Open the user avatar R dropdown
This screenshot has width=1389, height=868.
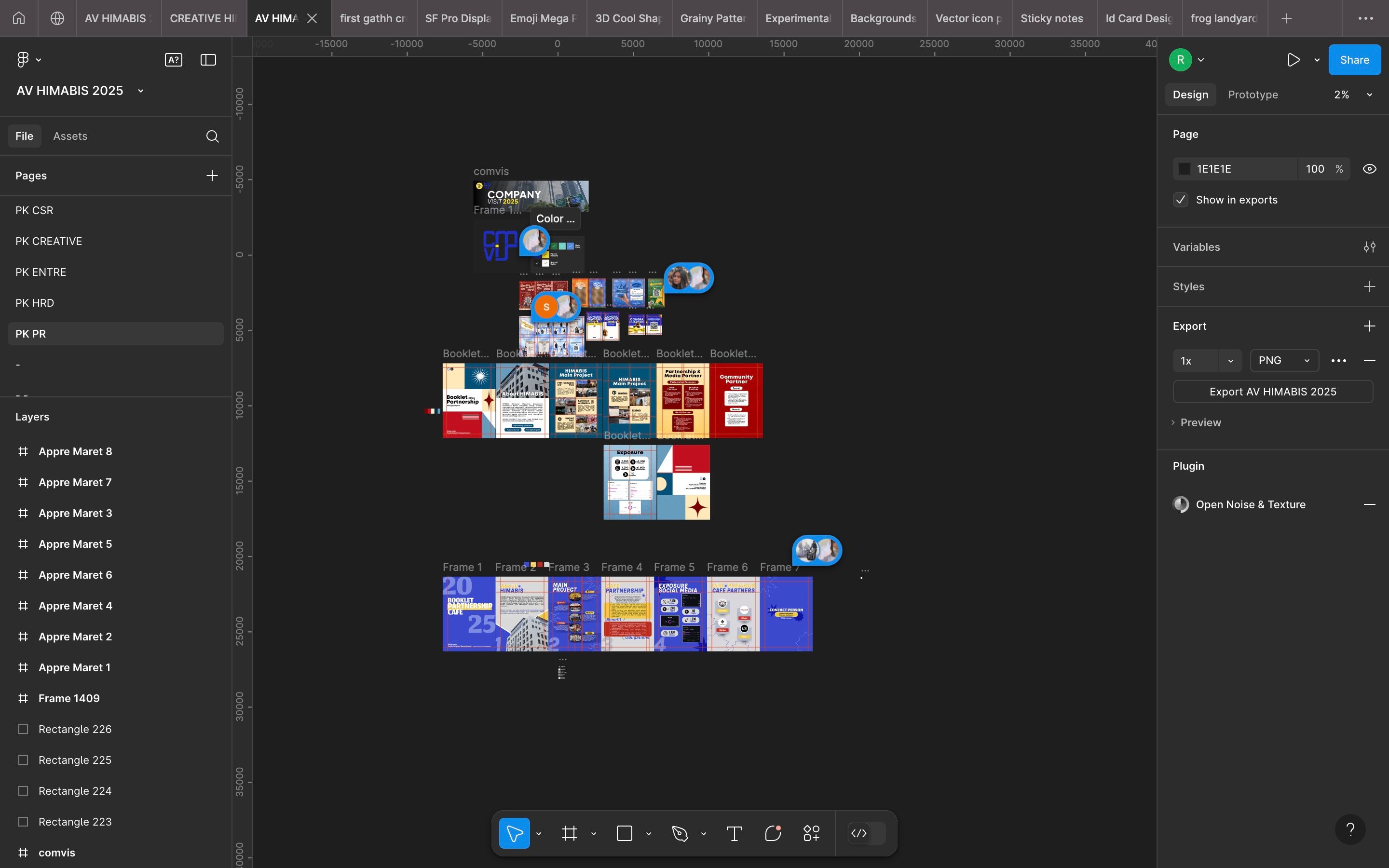click(1201, 60)
